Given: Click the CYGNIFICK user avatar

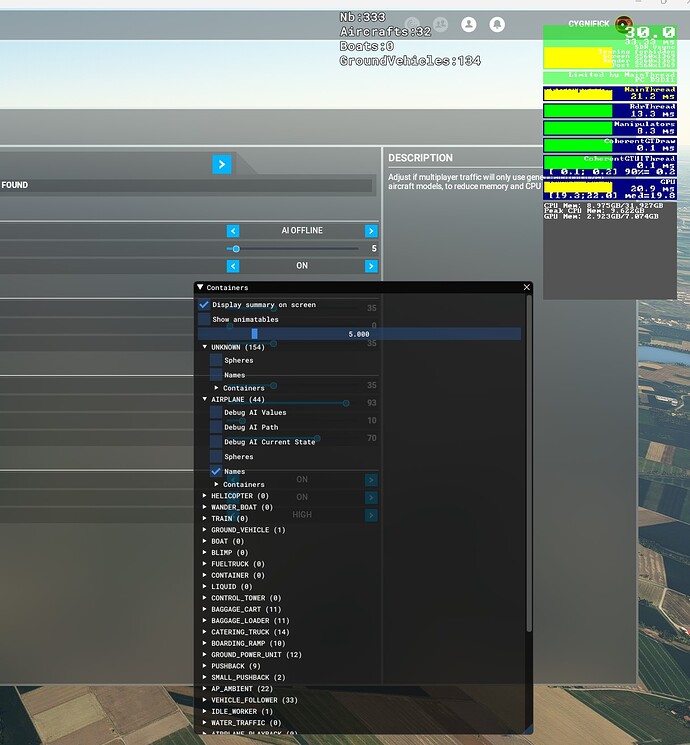Looking at the screenshot, I should coord(623,23).
